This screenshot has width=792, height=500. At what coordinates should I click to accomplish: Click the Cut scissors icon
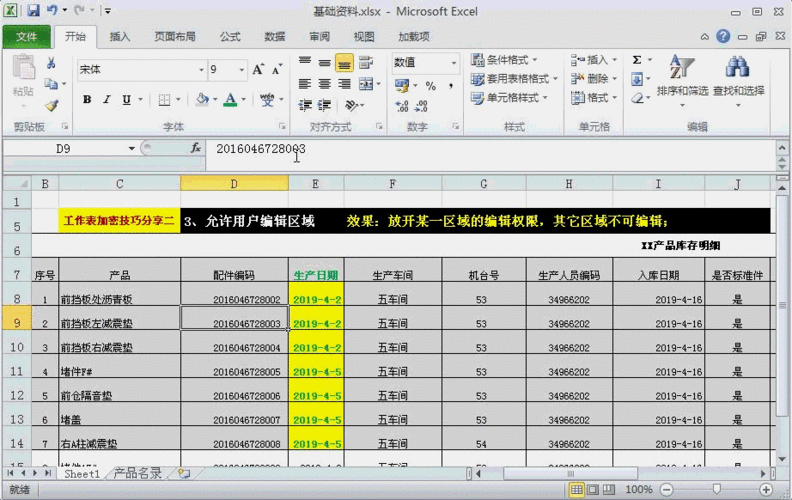pyautogui.click(x=51, y=63)
